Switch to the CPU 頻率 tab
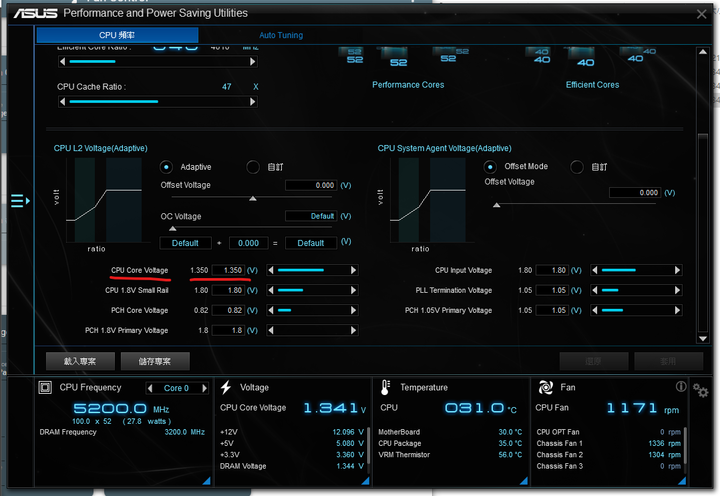Screen dimensions: 720x496 coord(117,35)
